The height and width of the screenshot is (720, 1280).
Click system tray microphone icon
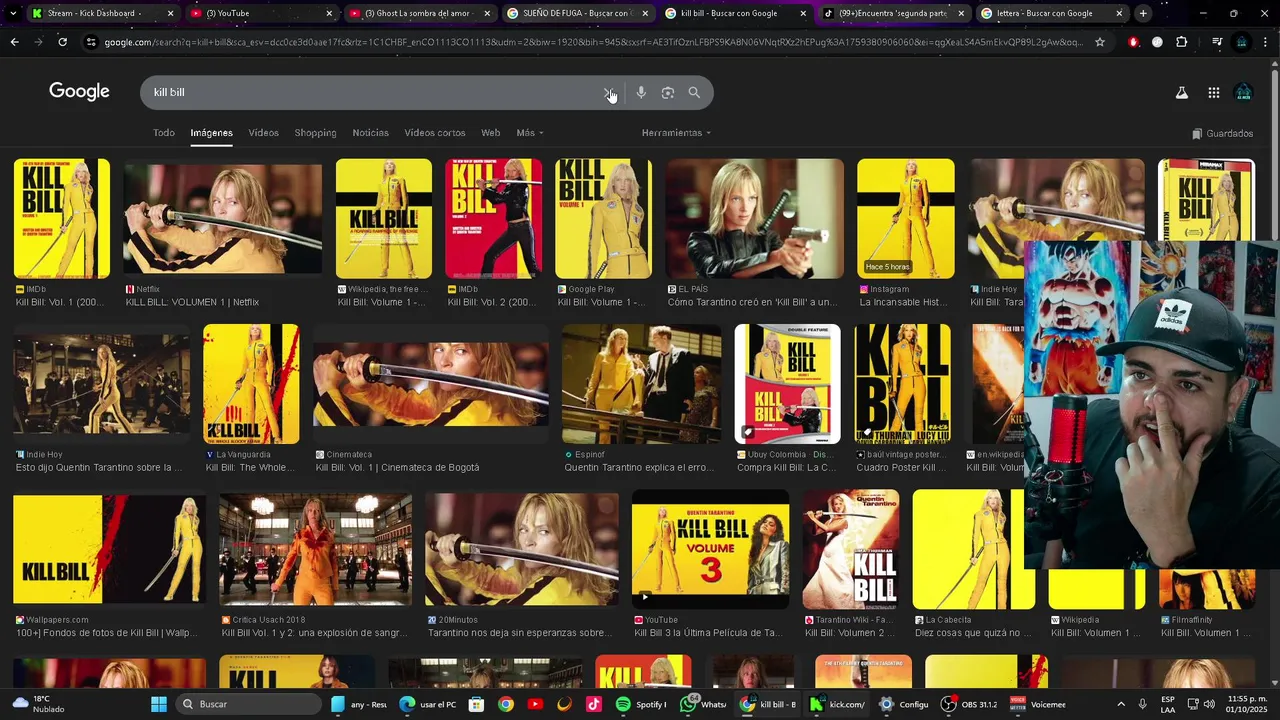click(1142, 704)
